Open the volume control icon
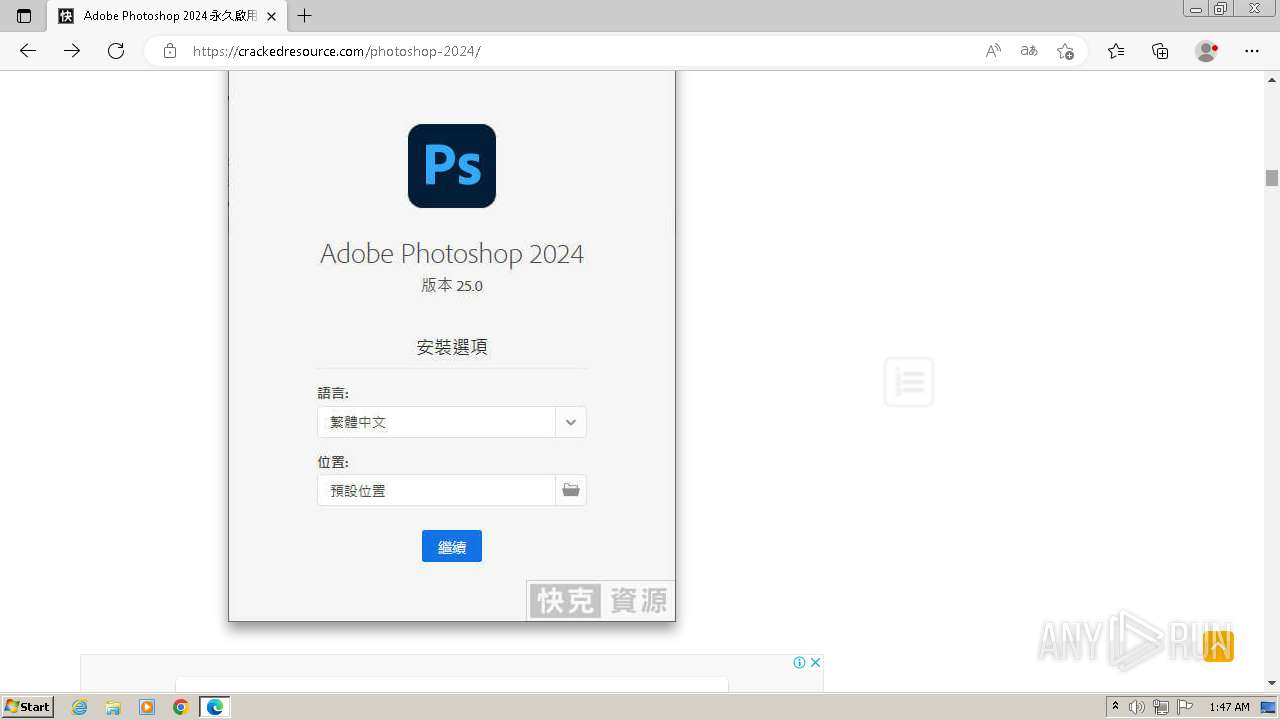The height and width of the screenshot is (720, 1280). click(1137, 707)
